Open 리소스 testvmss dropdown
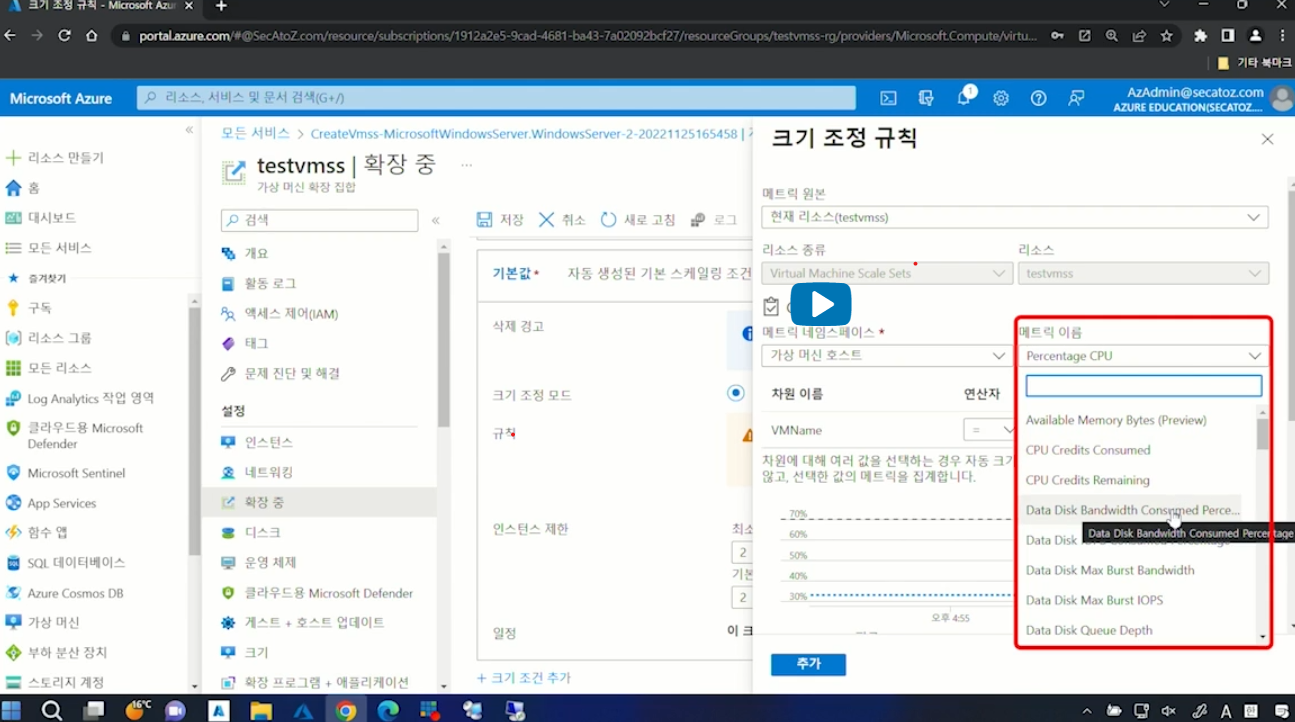 pos(1144,273)
